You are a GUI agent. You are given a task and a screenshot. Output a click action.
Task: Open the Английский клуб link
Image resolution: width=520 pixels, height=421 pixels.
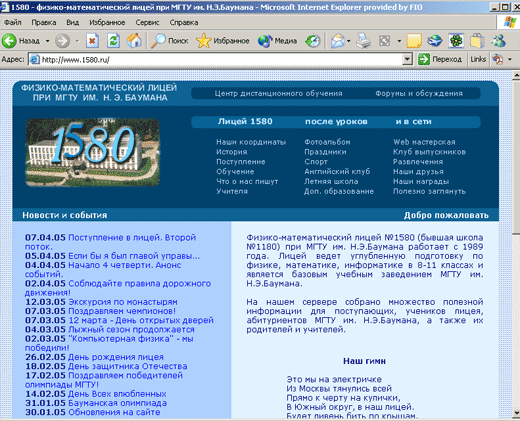click(337, 172)
